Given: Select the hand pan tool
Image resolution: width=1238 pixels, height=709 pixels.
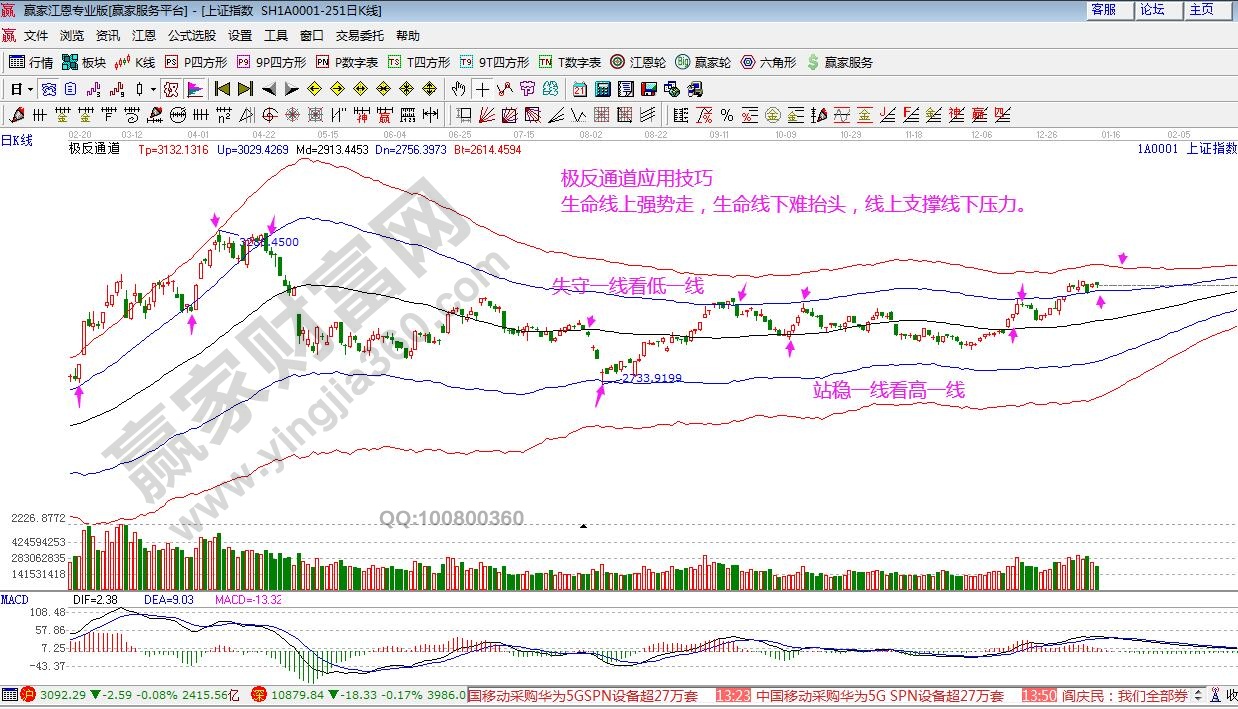Looking at the screenshot, I should [458, 89].
